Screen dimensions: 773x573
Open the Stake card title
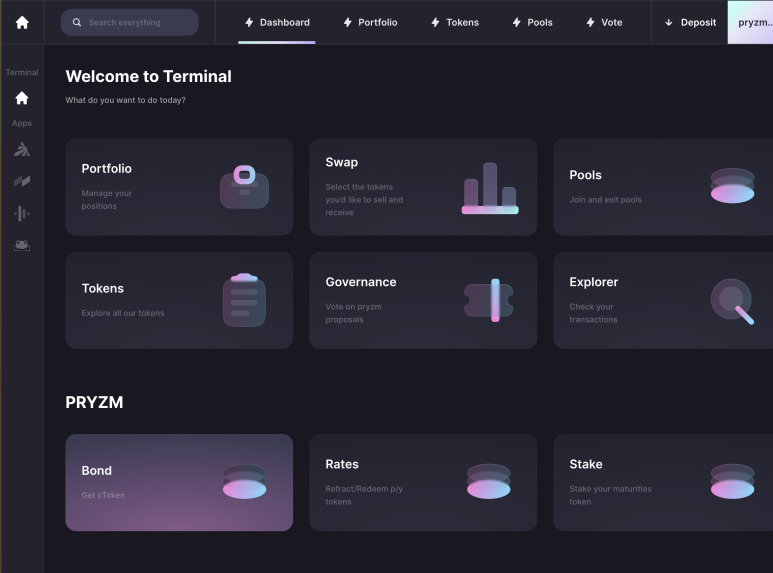[x=586, y=464]
